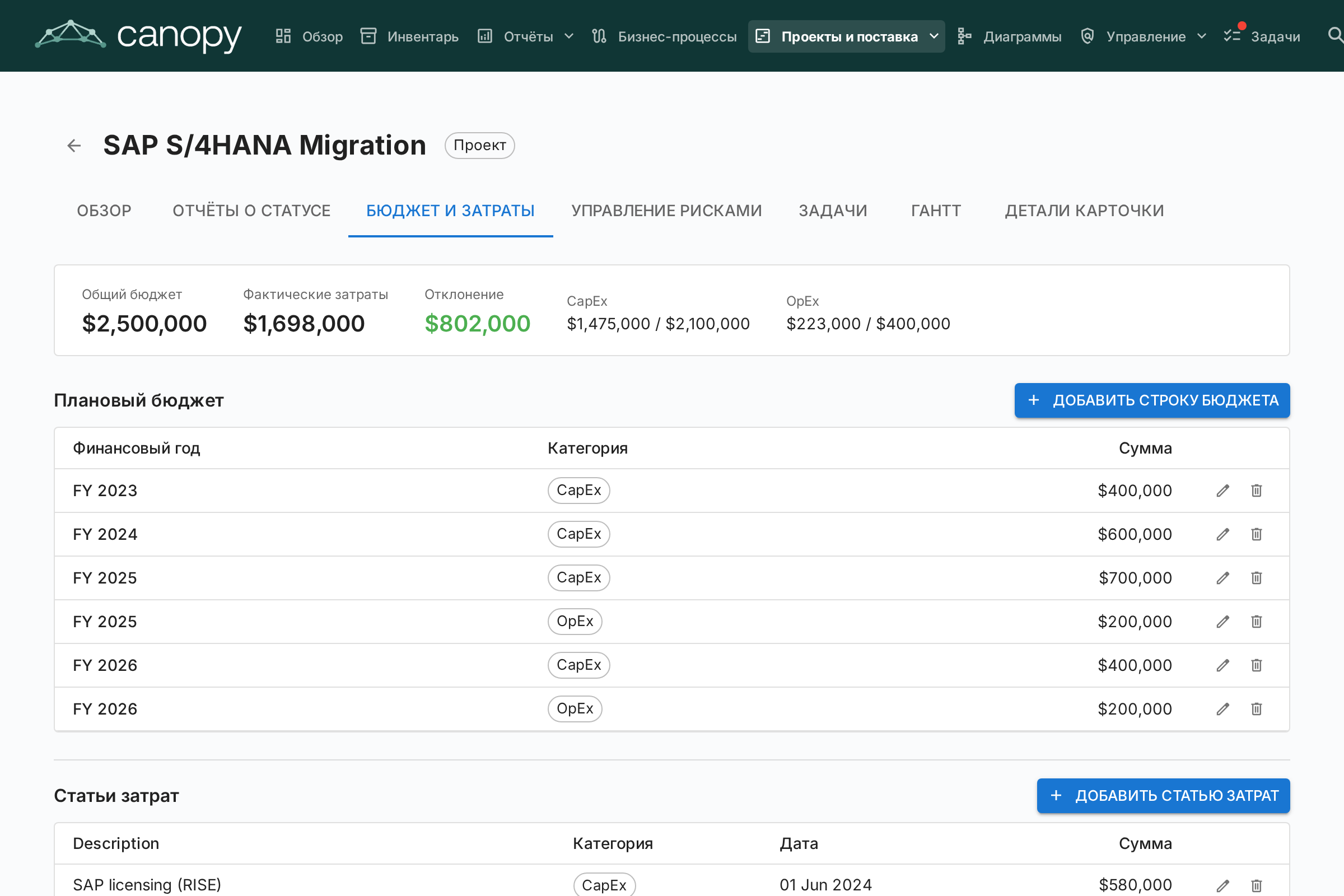Click the CapEx chip in the FY 2023 row

(x=579, y=491)
